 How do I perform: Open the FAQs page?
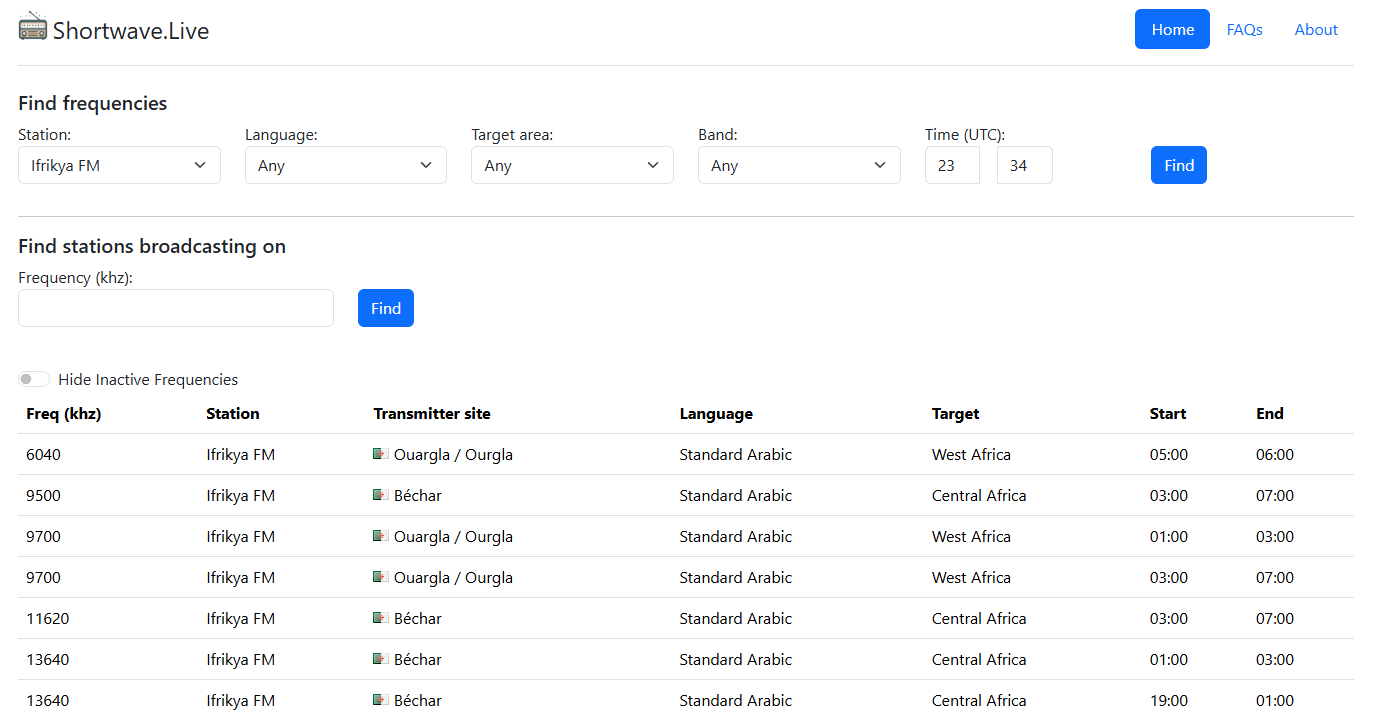(1244, 29)
